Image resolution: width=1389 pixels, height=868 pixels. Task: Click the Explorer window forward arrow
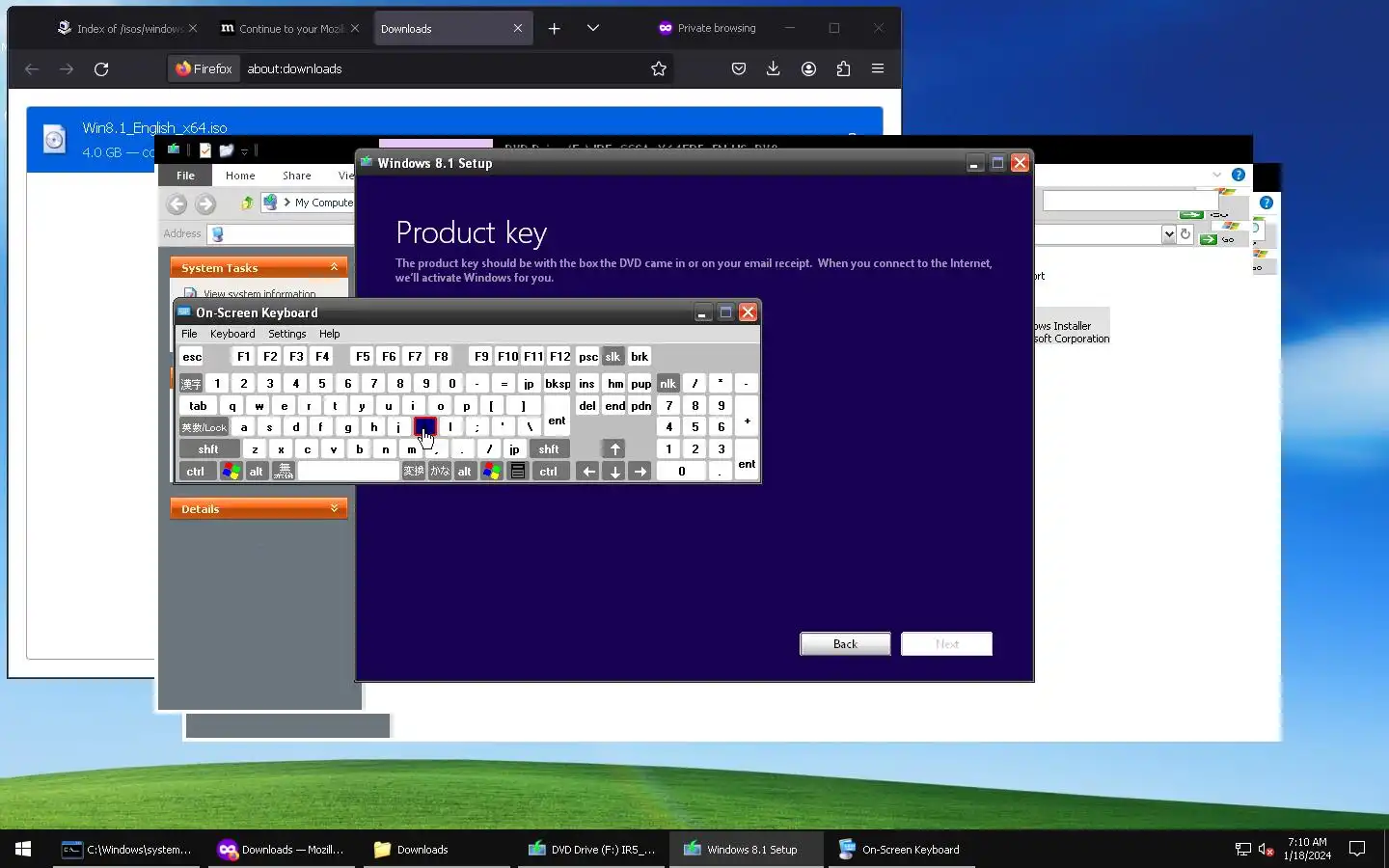click(205, 203)
